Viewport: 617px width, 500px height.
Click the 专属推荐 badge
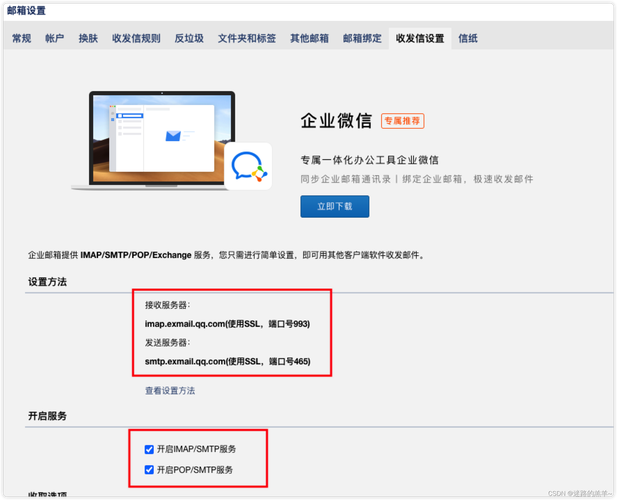coord(403,121)
